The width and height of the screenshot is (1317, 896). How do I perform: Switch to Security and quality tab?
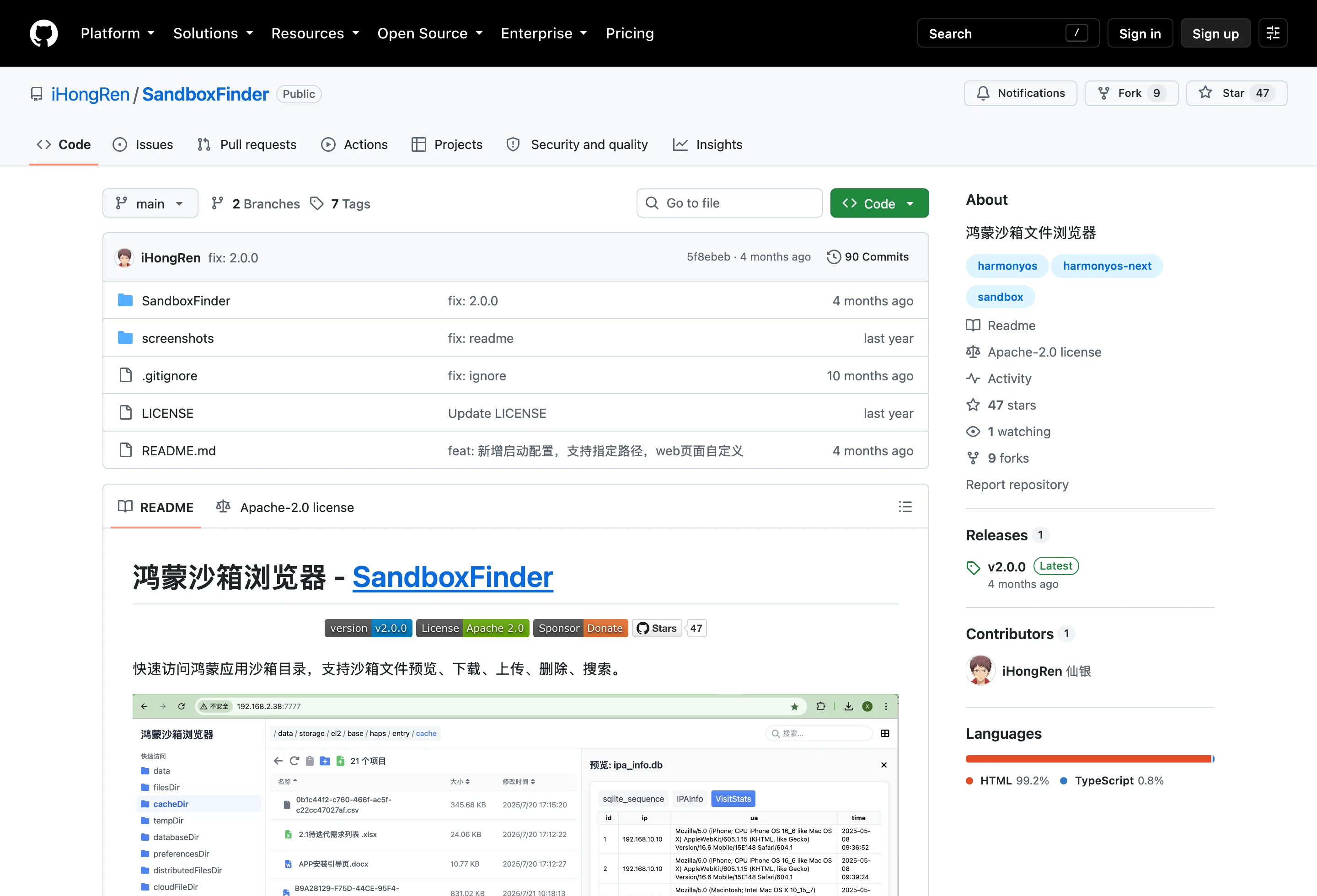pos(577,144)
